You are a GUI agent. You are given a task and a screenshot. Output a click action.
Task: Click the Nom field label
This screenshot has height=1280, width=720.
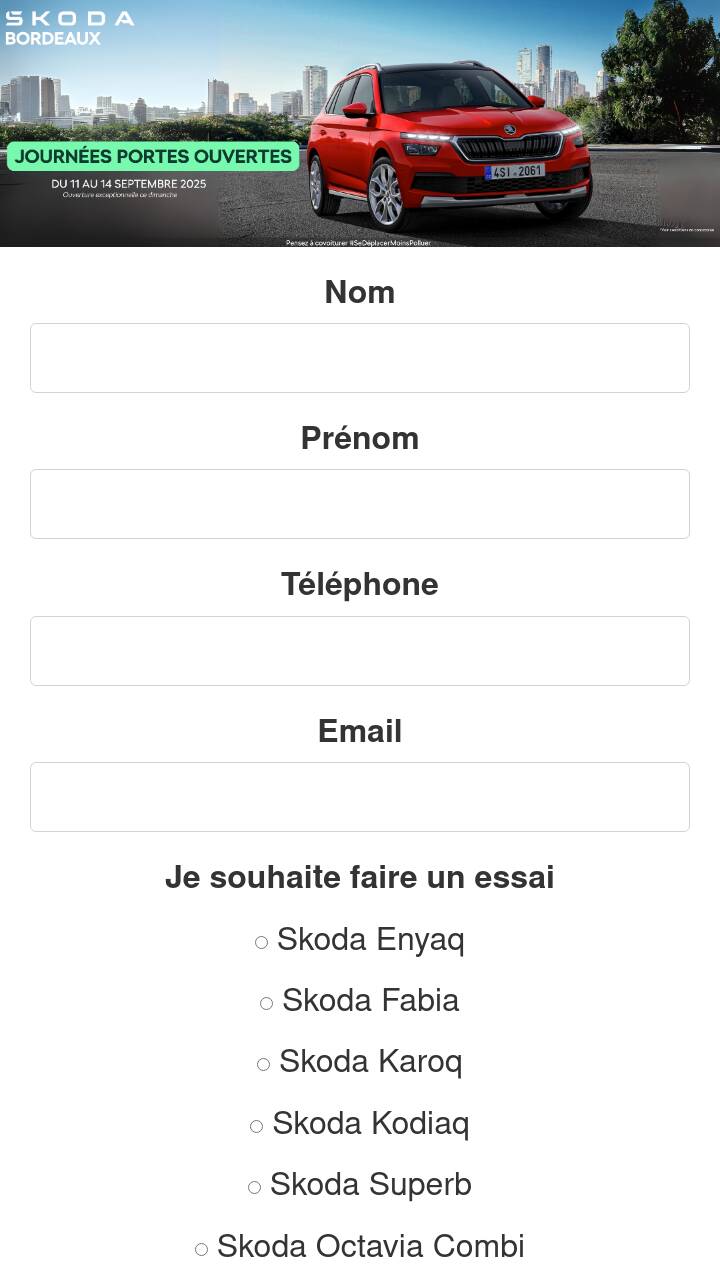[360, 292]
